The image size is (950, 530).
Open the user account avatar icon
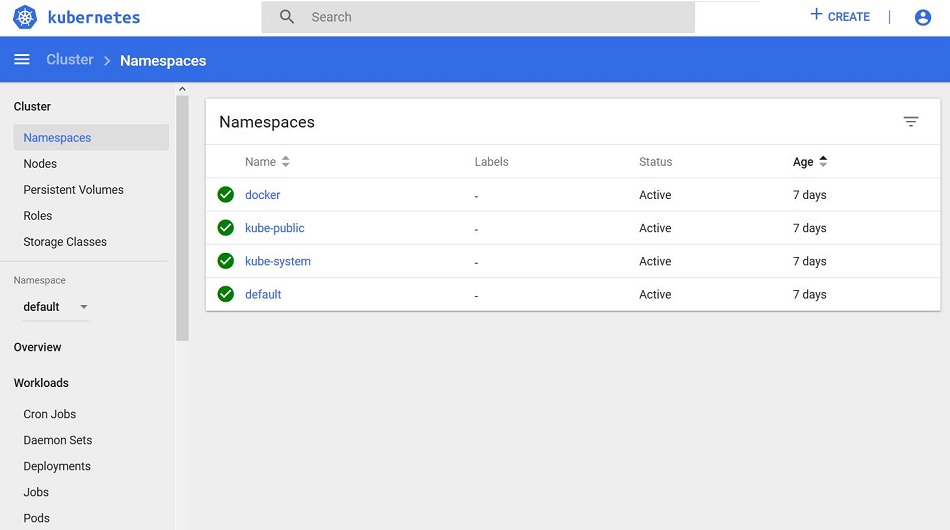(x=923, y=18)
